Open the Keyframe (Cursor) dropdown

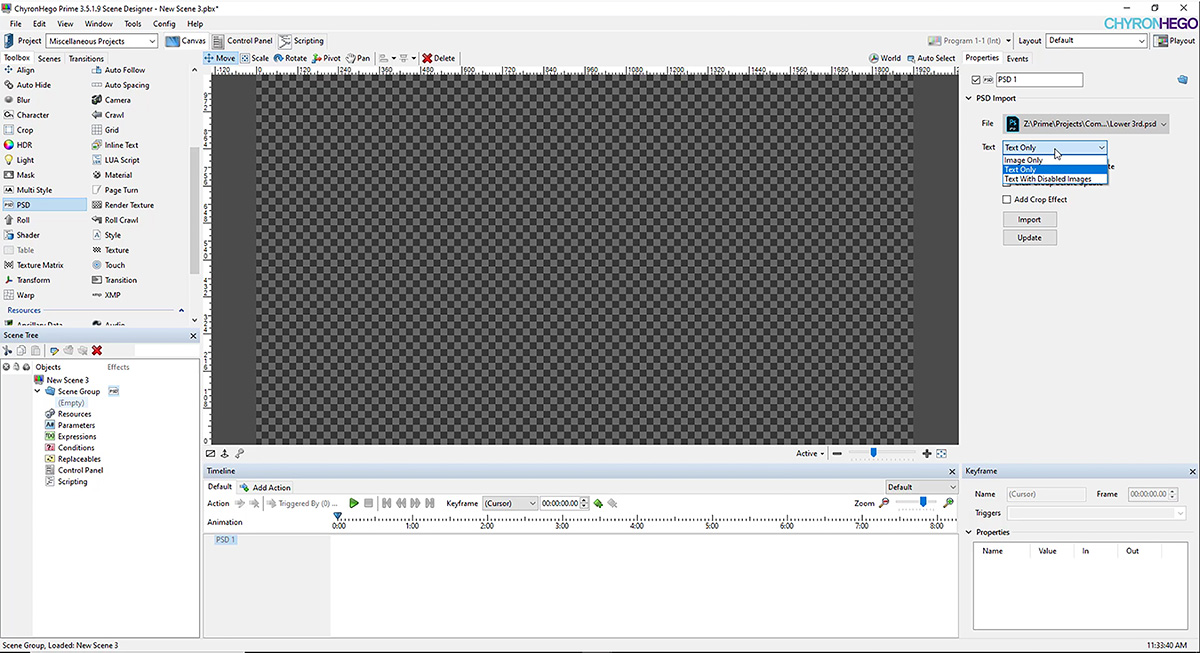coord(510,503)
